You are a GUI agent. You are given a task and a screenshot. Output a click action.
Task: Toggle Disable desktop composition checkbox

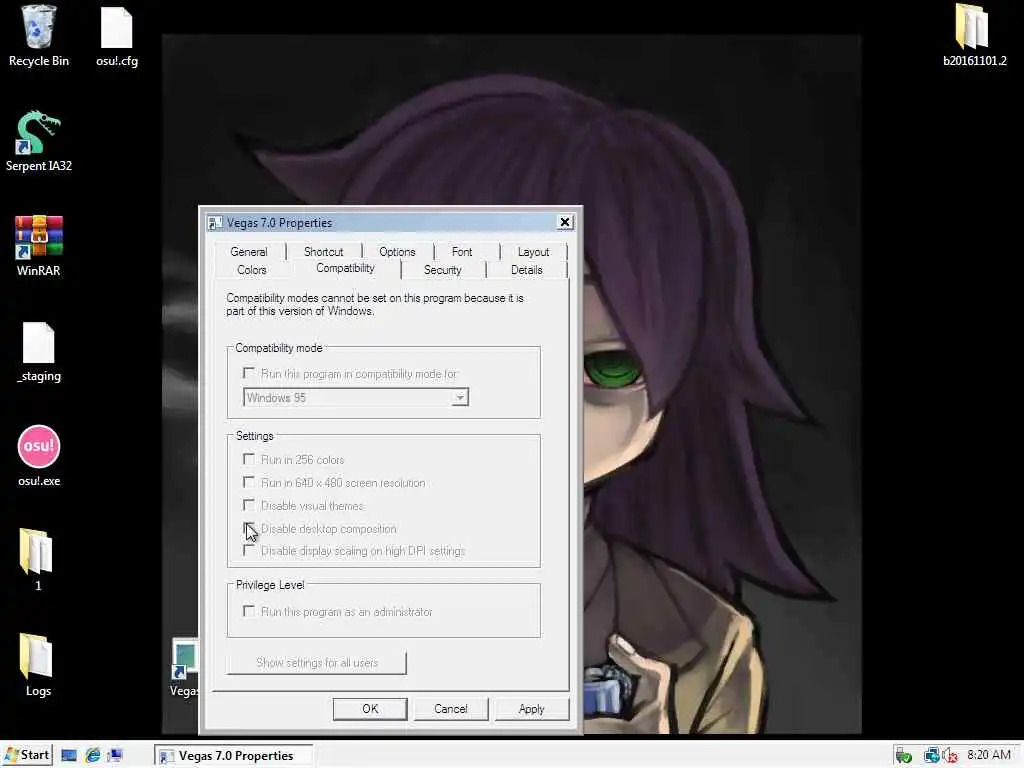[249, 528]
